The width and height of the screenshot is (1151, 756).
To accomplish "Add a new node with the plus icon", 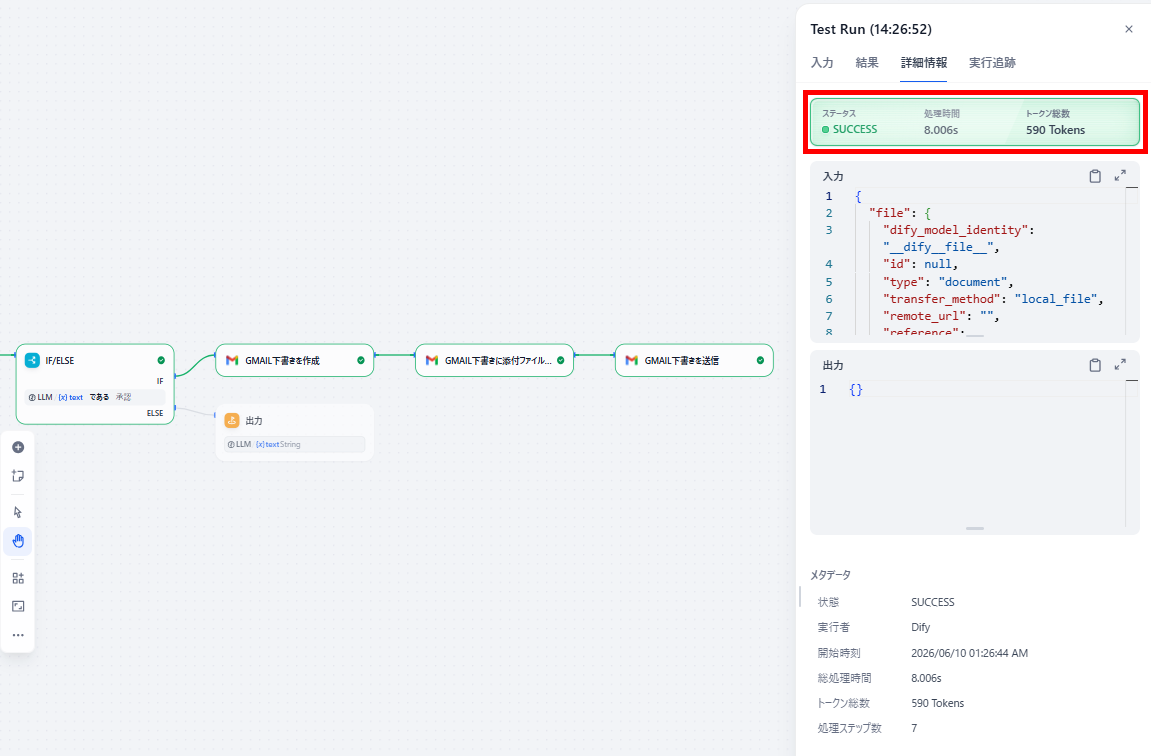I will point(18,448).
